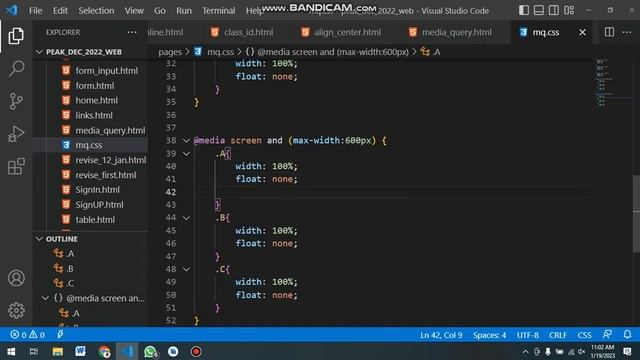Open the File menu
This screenshot has height=360, width=640.
pyautogui.click(x=36, y=11)
